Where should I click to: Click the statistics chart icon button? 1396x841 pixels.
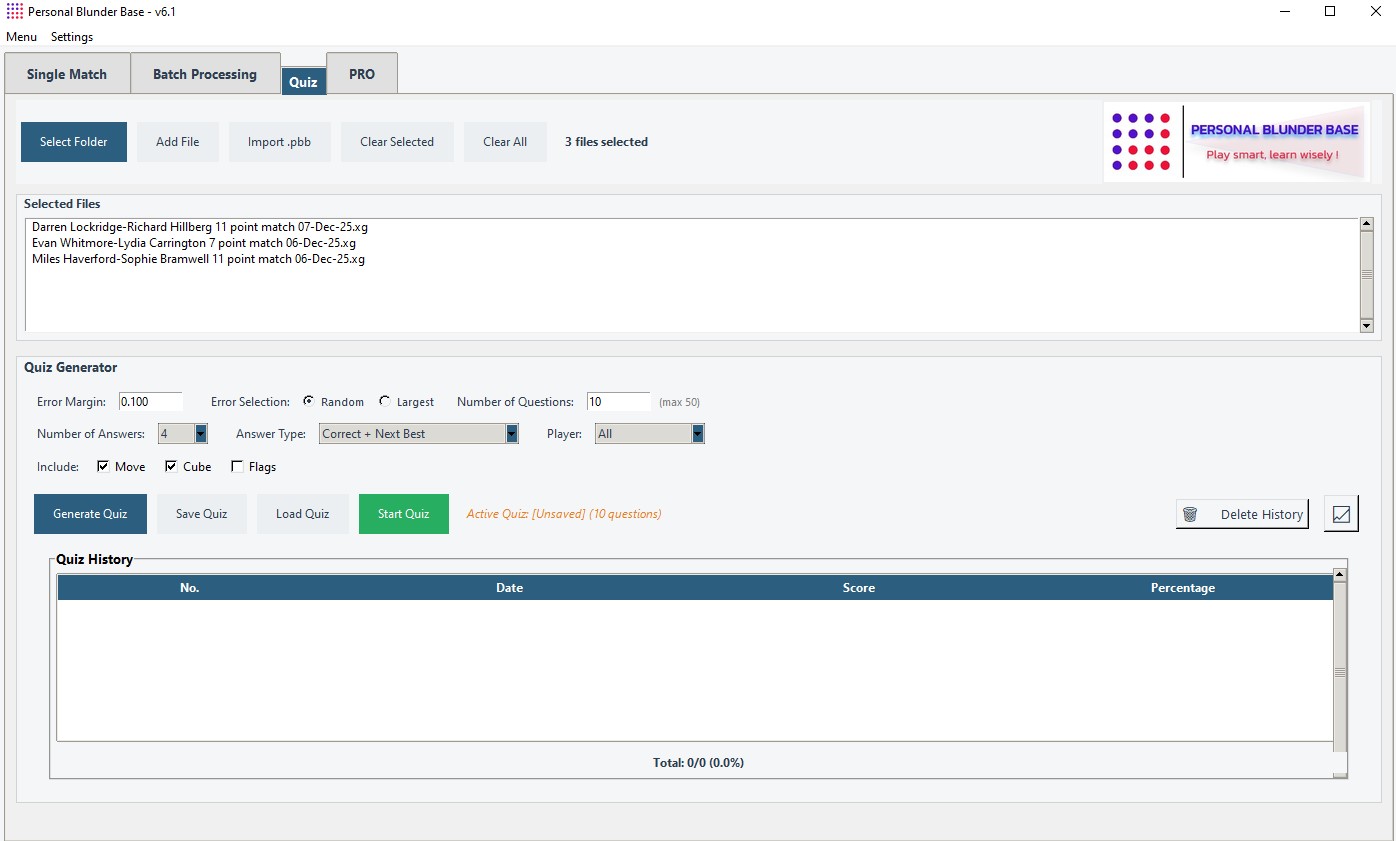(1341, 514)
